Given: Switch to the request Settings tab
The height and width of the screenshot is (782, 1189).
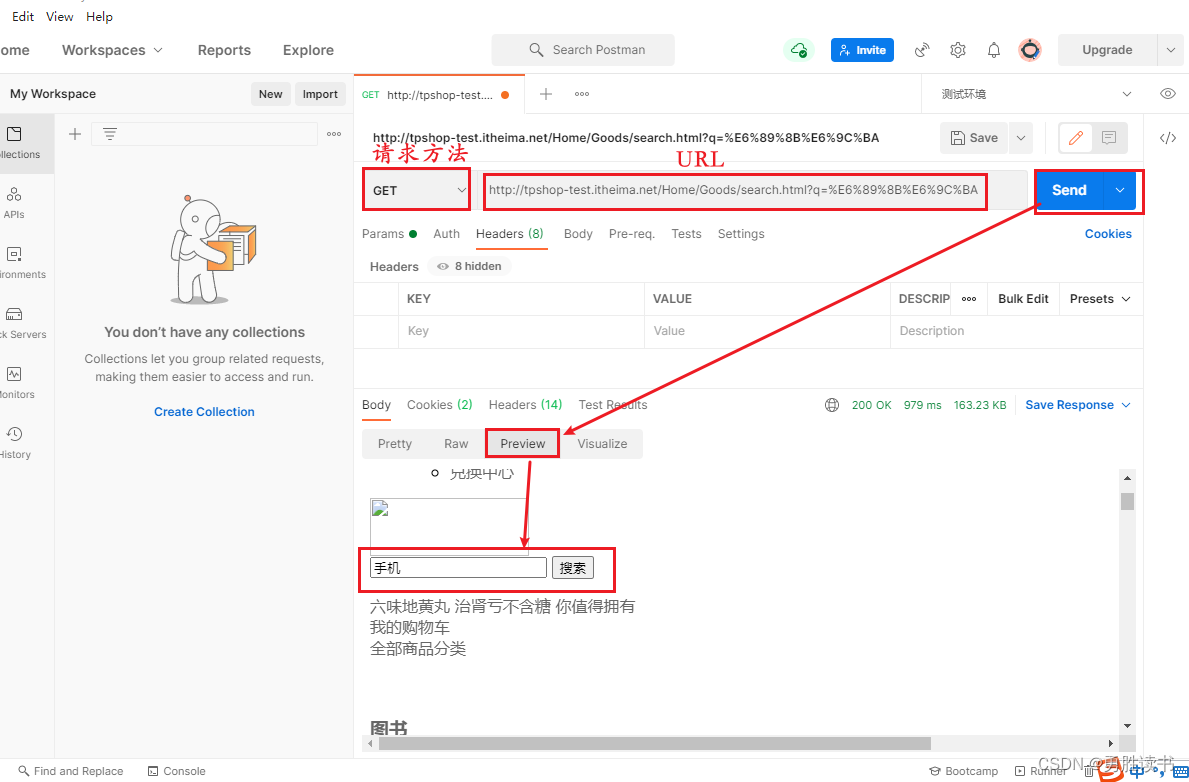Looking at the screenshot, I should coord(741,234).
